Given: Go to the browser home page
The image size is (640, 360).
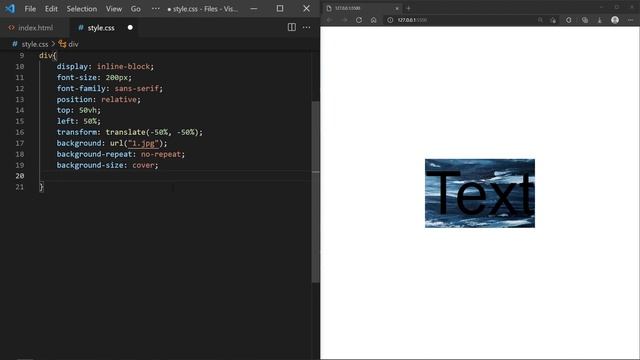Looking at the screenshot, I should click(373, 20).
